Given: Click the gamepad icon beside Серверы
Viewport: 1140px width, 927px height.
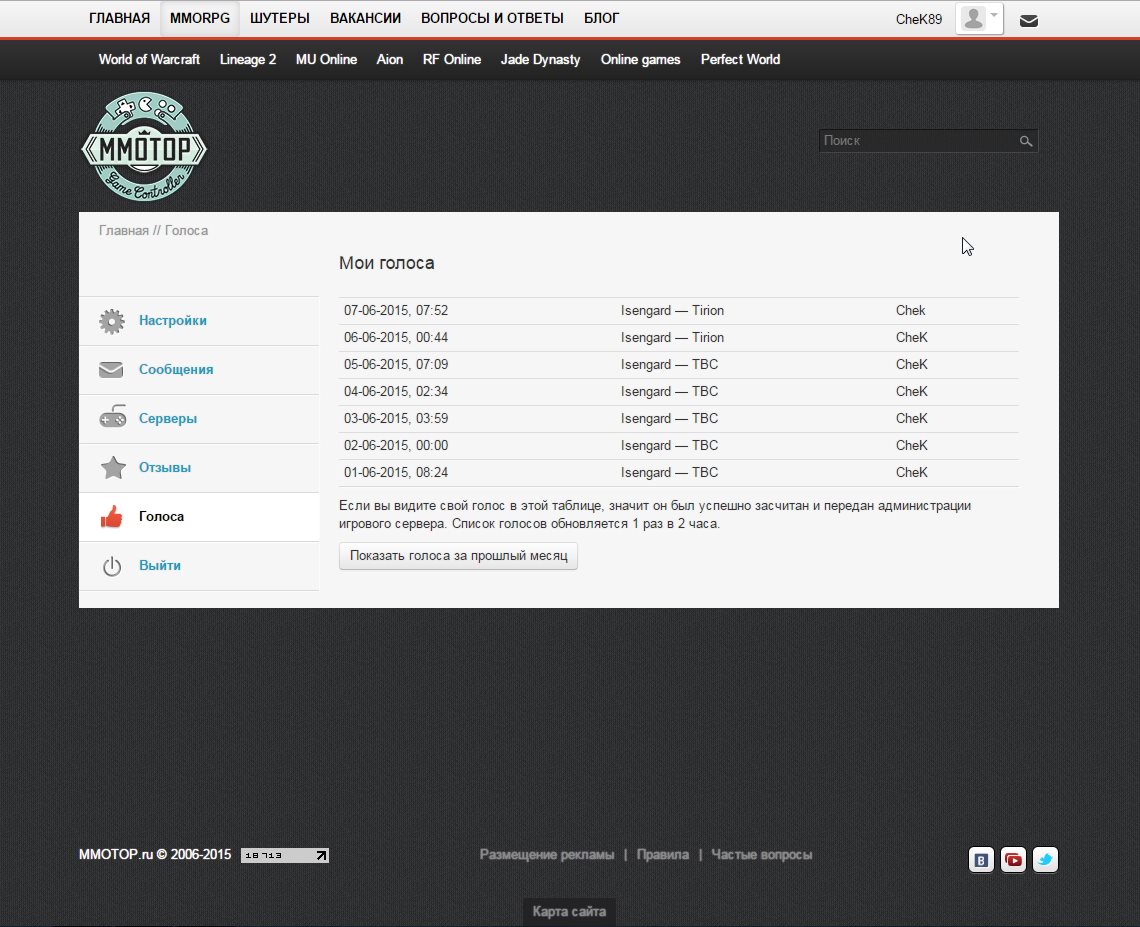Looking at the screenshot, I should (113, 417).
